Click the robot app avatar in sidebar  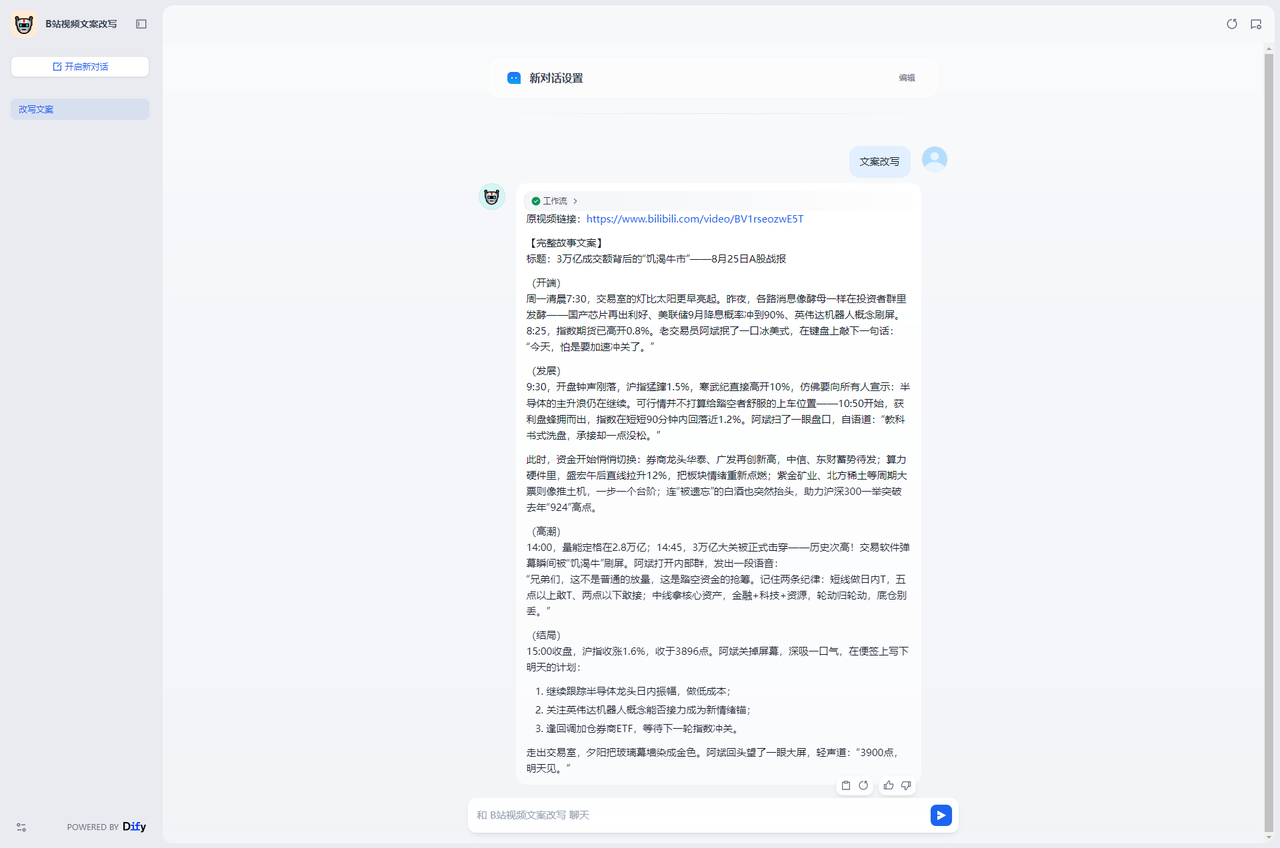pyautogui.click(x=24, y=24)
